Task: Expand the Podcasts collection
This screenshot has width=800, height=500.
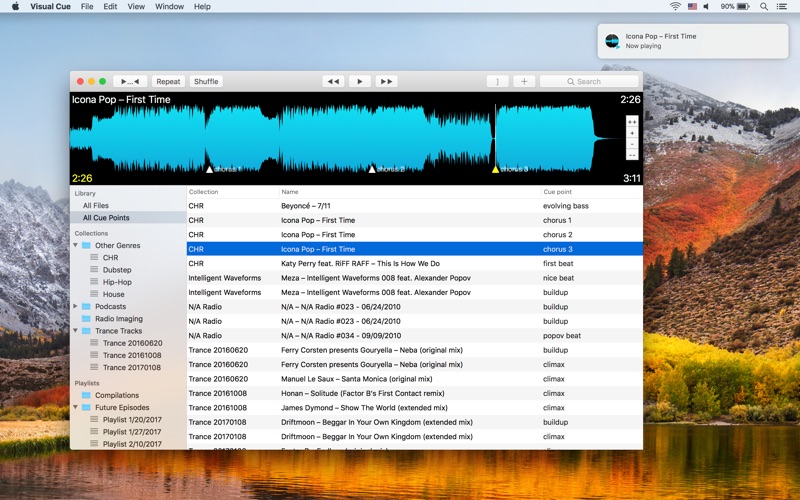Action: [75, 306]
